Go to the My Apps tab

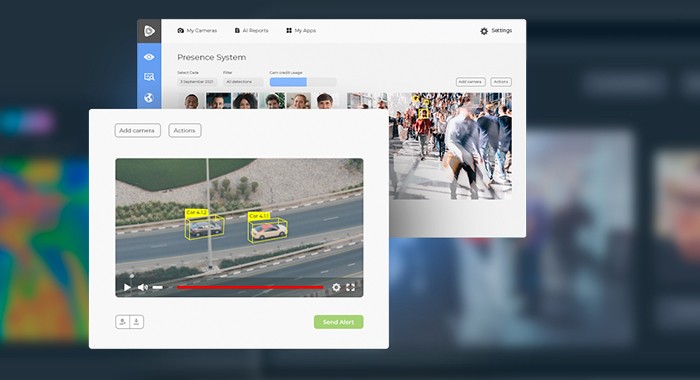[301, 30]
